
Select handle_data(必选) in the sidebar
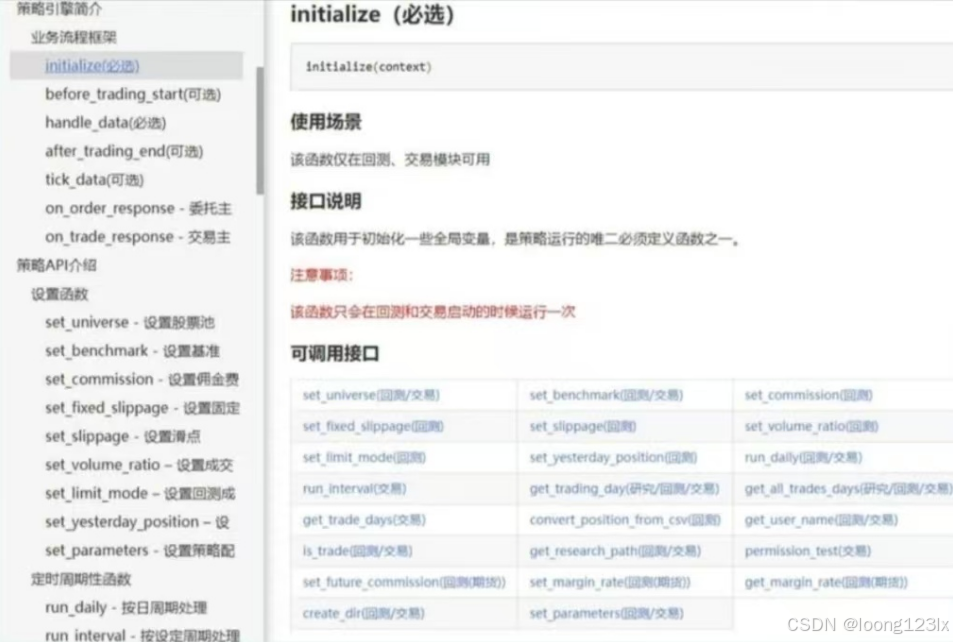coord(106,123)
